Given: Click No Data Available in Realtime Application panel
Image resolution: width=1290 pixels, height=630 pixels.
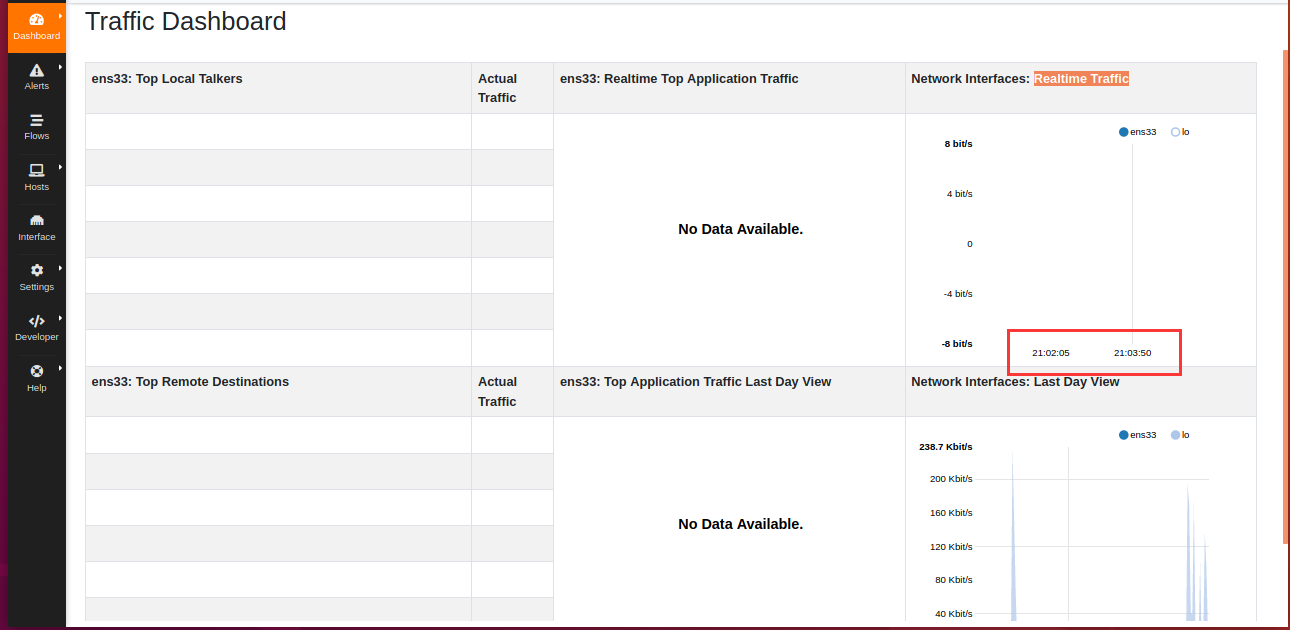Looking at the screenshot, I should [740, 229].
